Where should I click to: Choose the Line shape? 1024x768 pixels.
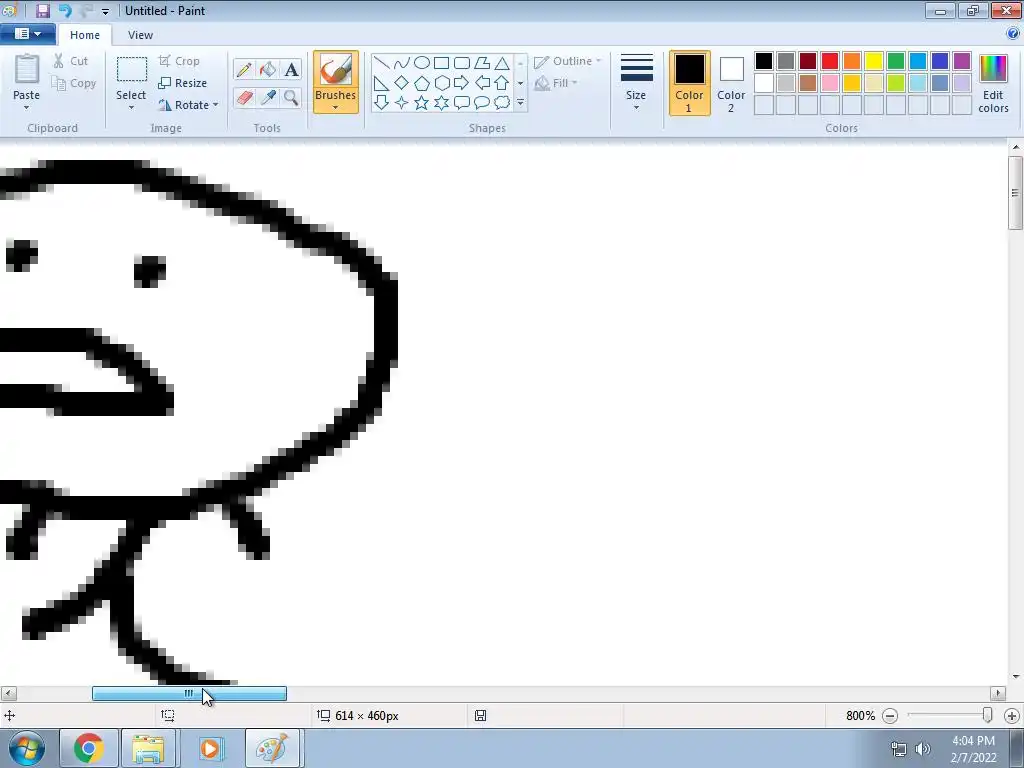point(382,63)
